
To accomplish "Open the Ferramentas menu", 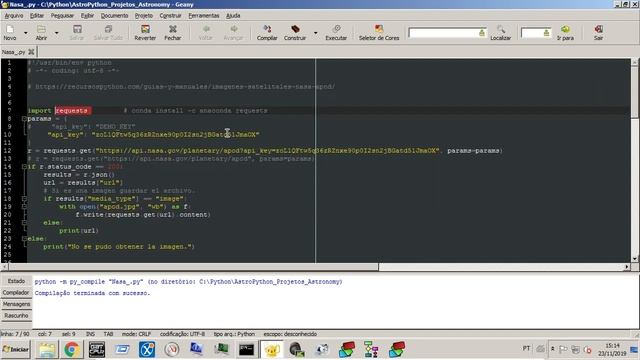I will pos(204,16).
